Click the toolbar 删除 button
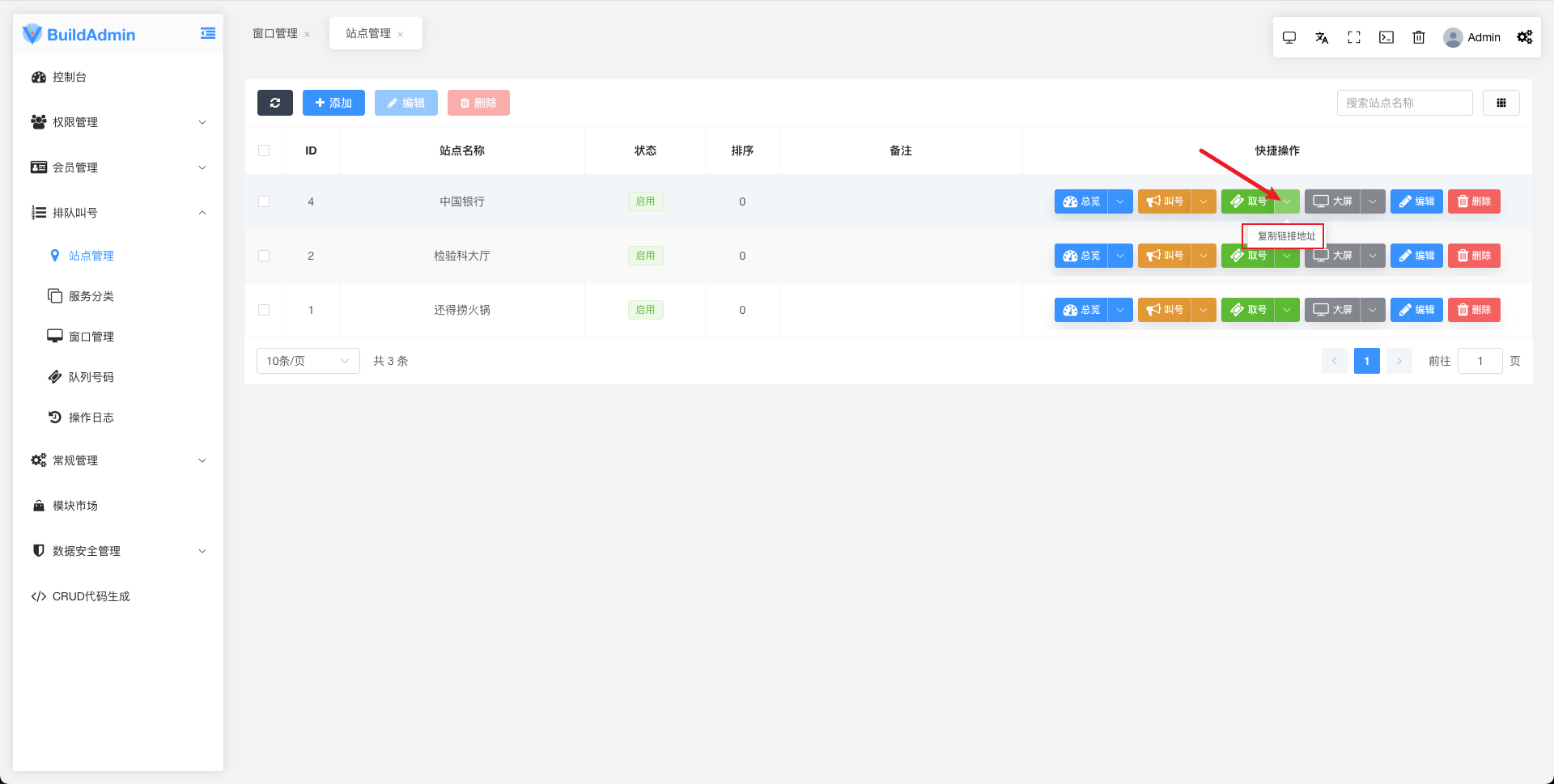 [478, 103]
